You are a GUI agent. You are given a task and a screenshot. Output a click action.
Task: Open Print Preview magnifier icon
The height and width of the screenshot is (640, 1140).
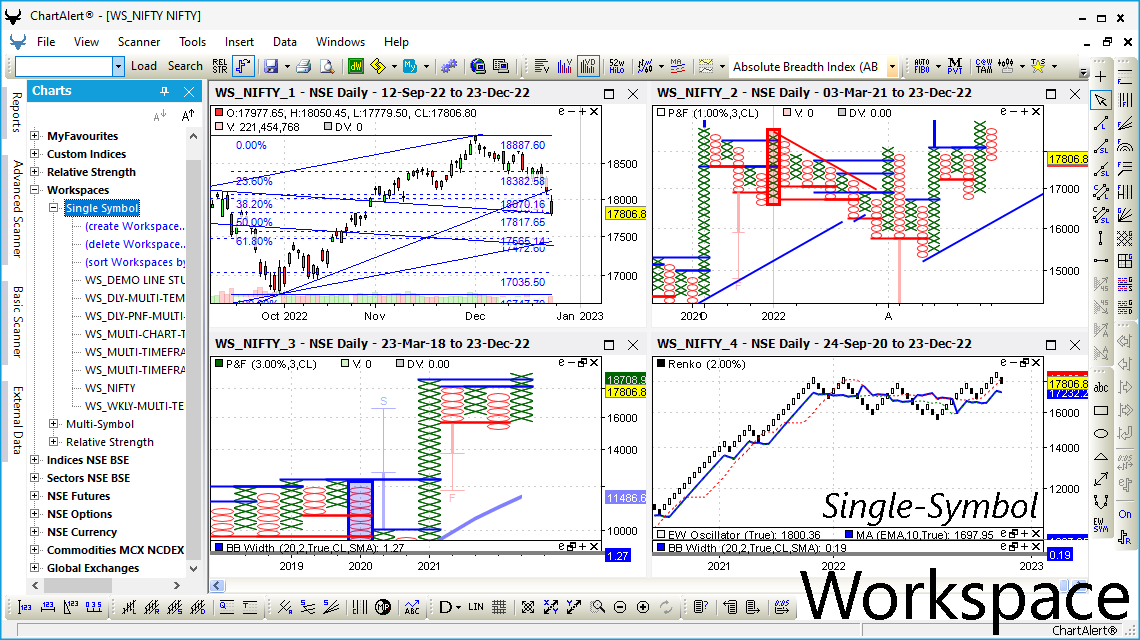[x=327, y=66]
